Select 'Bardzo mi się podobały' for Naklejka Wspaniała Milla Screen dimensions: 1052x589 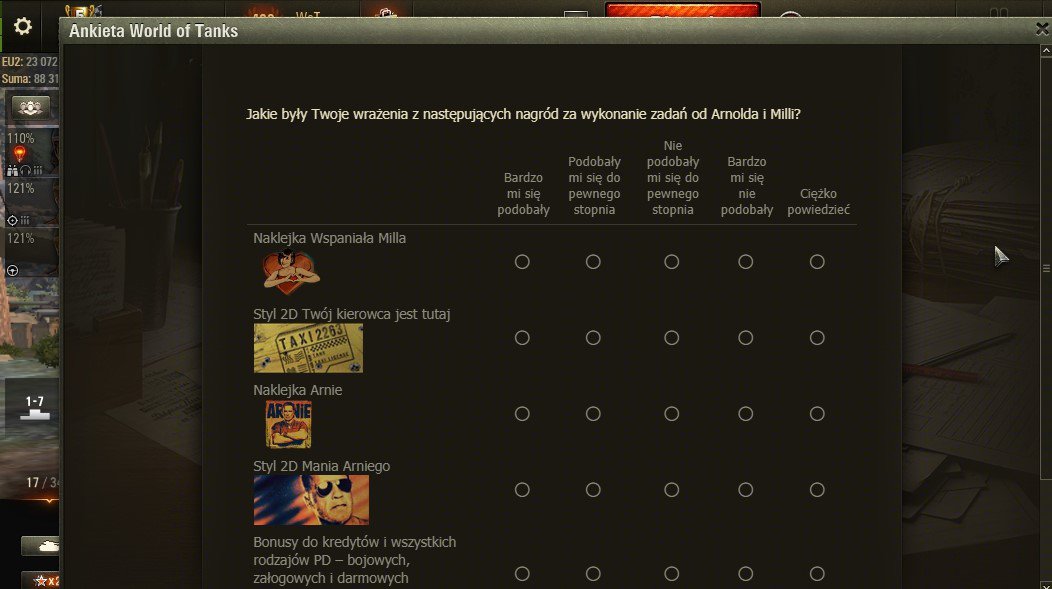tap(522, 262)
